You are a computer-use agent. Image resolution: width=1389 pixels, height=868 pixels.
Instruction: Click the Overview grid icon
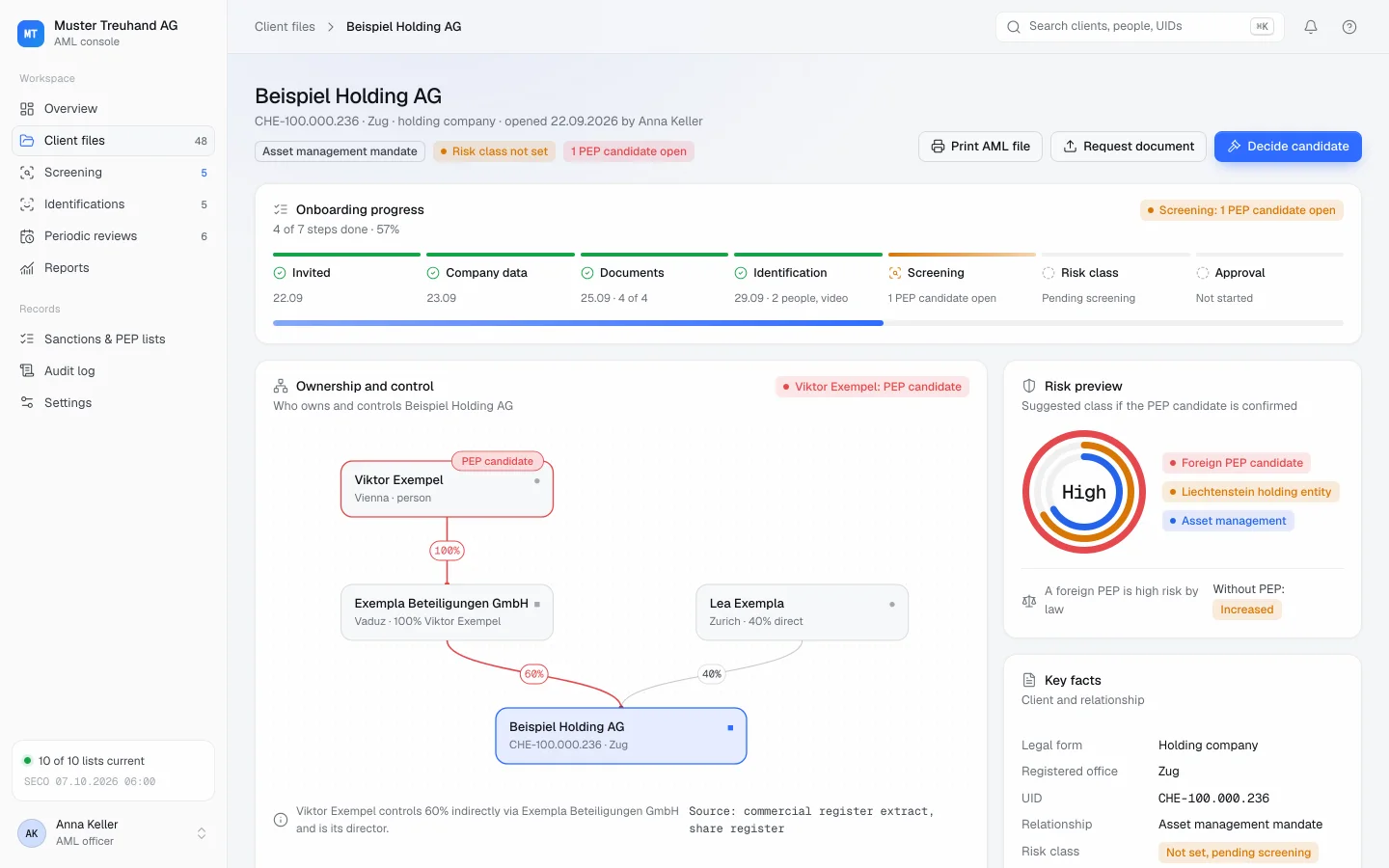[27, 109]
